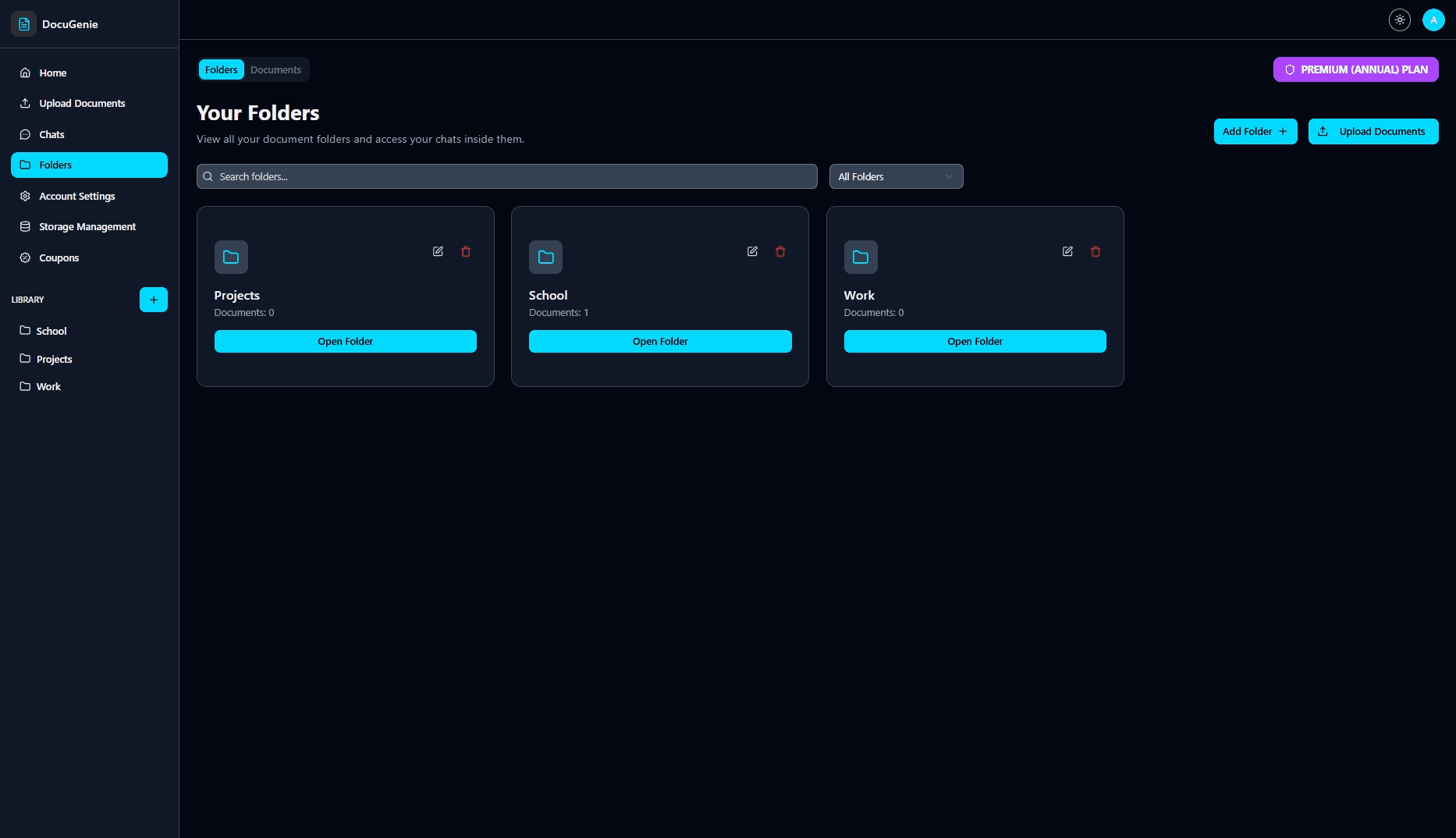Edit the School folder card
This screenshot has height=838, width=1456.
(752, 251)
